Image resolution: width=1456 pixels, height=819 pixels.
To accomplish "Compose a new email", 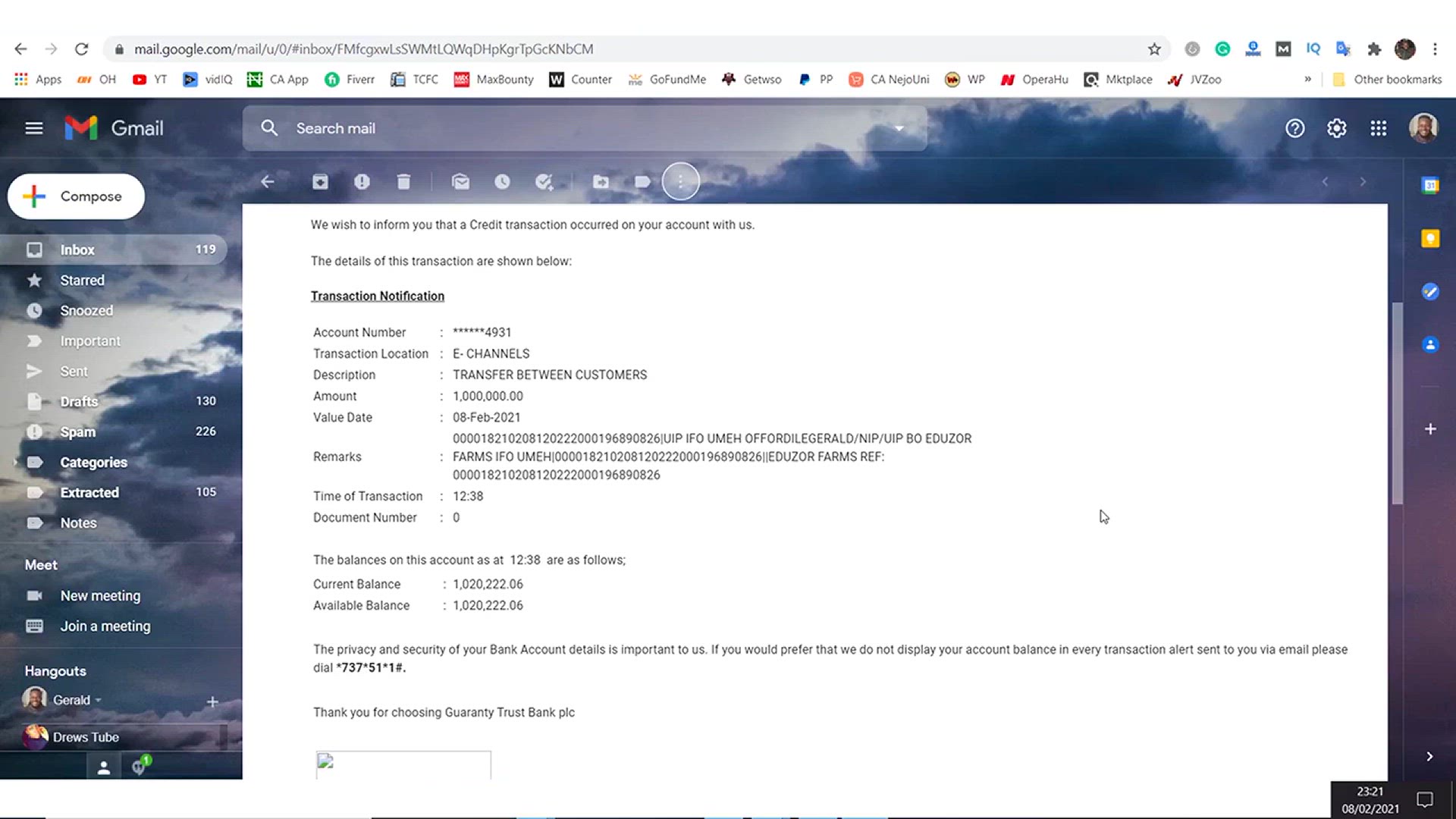I will [x=76, y=196].
